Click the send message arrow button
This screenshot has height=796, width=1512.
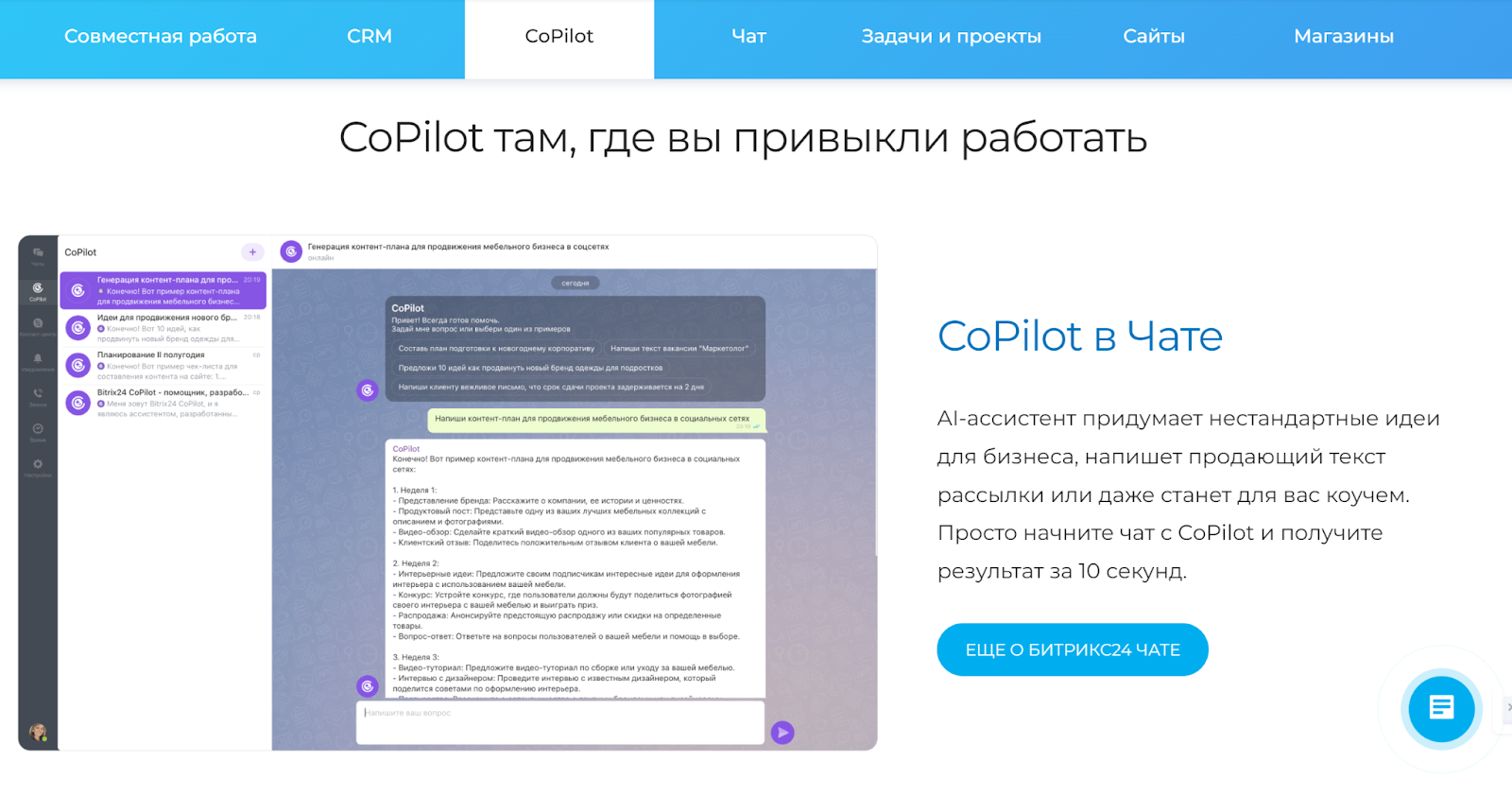782,733
